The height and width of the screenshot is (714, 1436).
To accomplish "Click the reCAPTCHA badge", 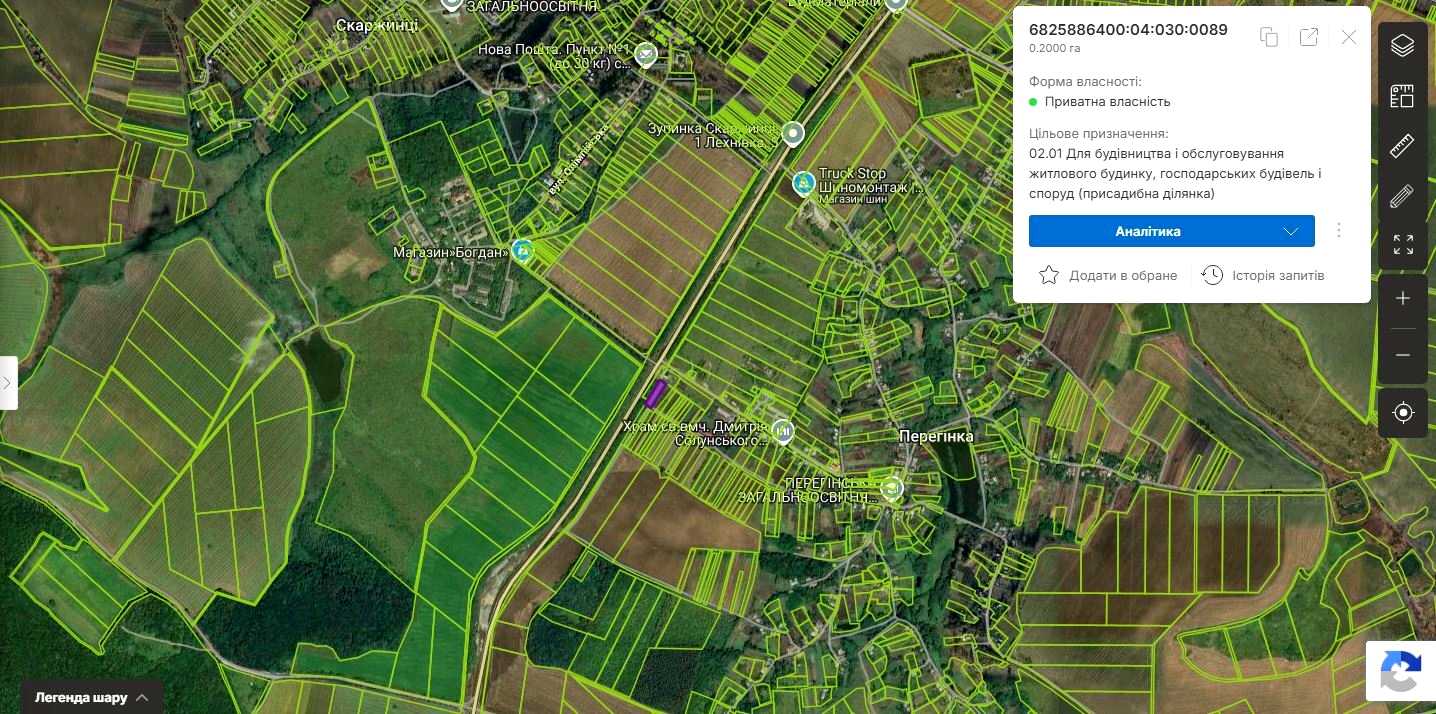I will 1400,670.
